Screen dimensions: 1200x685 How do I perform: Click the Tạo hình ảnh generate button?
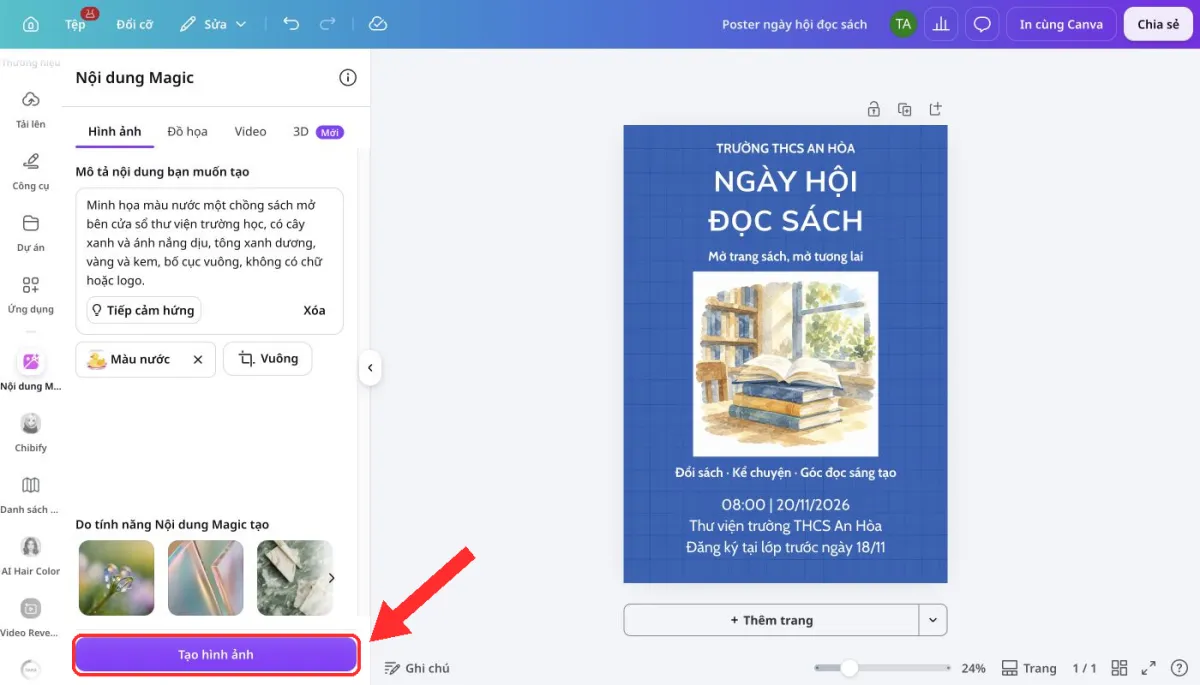coord(216,655)
